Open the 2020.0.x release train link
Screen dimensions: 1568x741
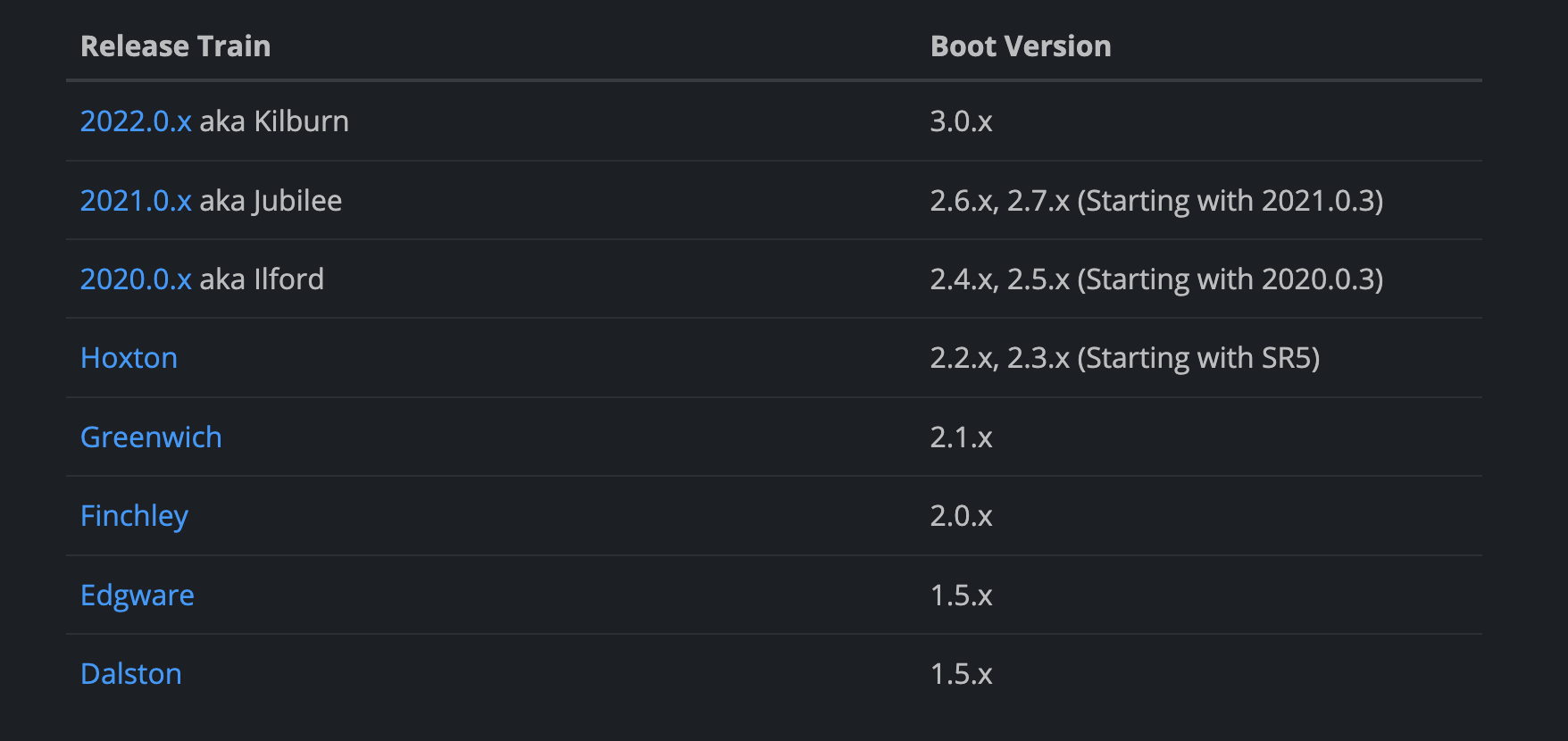pyautogui.click(x=136, y=279)
